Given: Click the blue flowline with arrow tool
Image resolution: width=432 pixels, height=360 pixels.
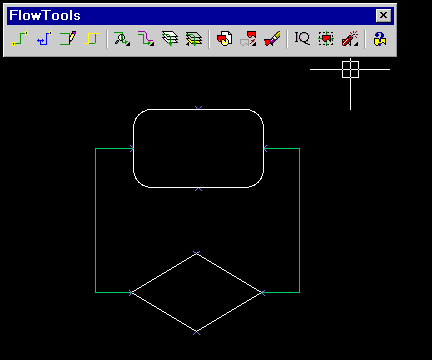Looking at the screenshot, I should point(44,39).
